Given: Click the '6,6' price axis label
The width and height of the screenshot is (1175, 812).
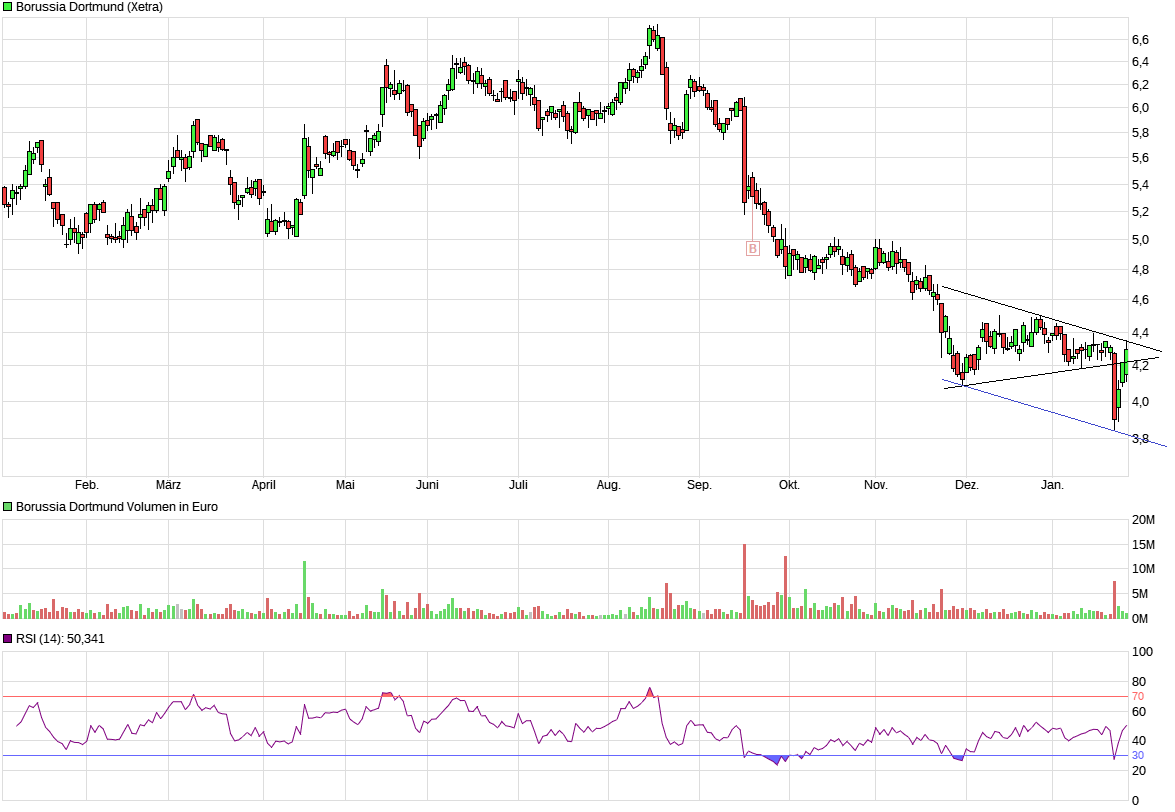Looking at the screenshot, I should coord(1139,39).
